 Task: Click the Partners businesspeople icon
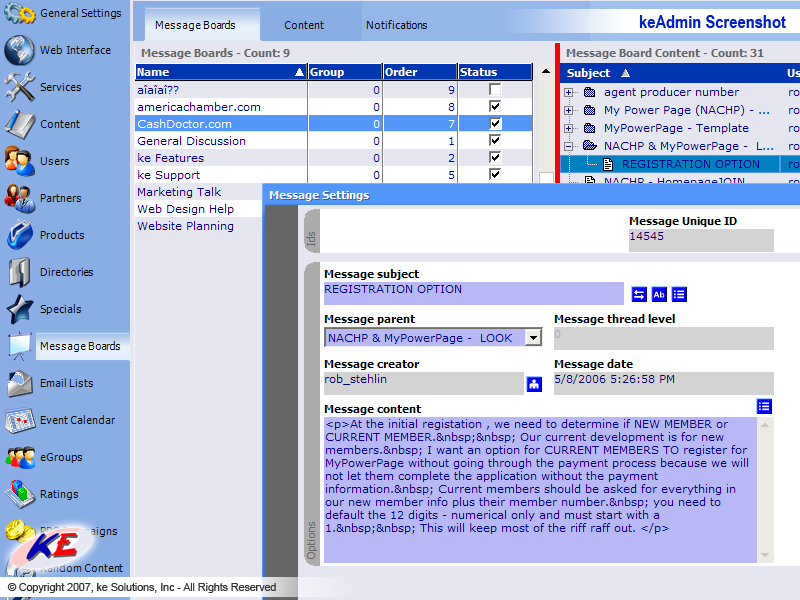pyautogui.click(x=19, y=198)
